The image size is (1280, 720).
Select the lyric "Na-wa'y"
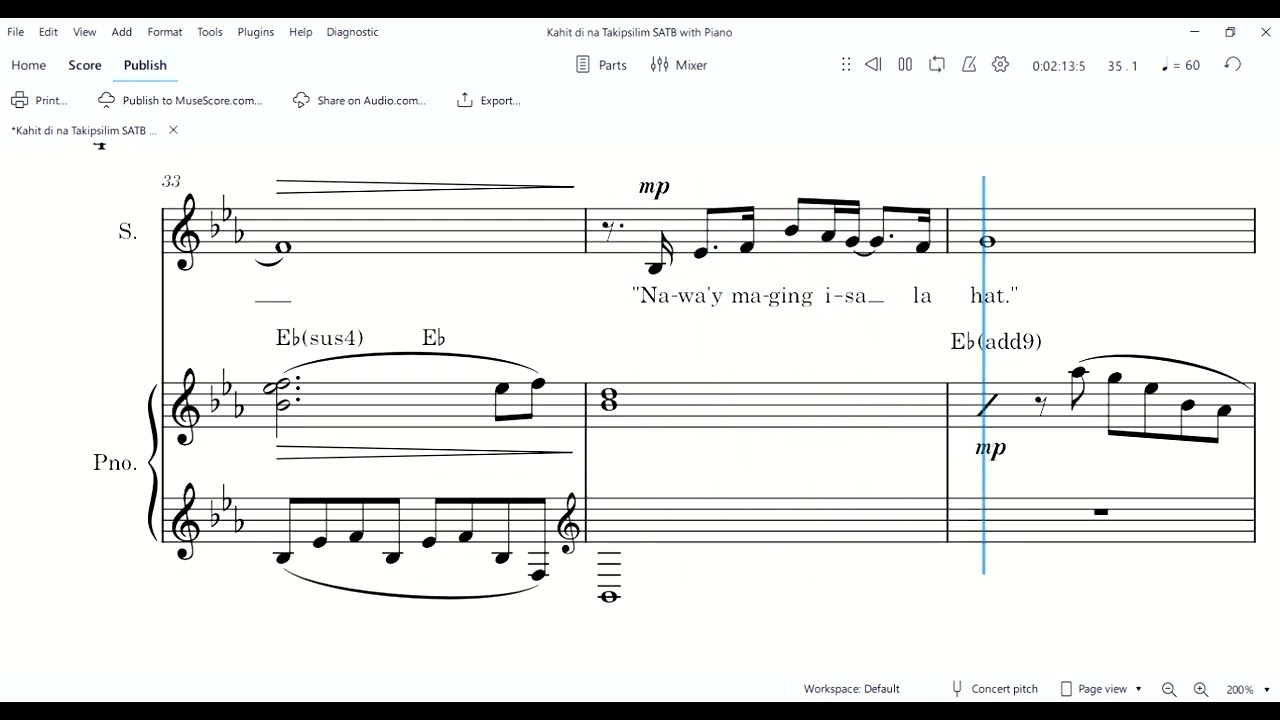tap(678, 296)
